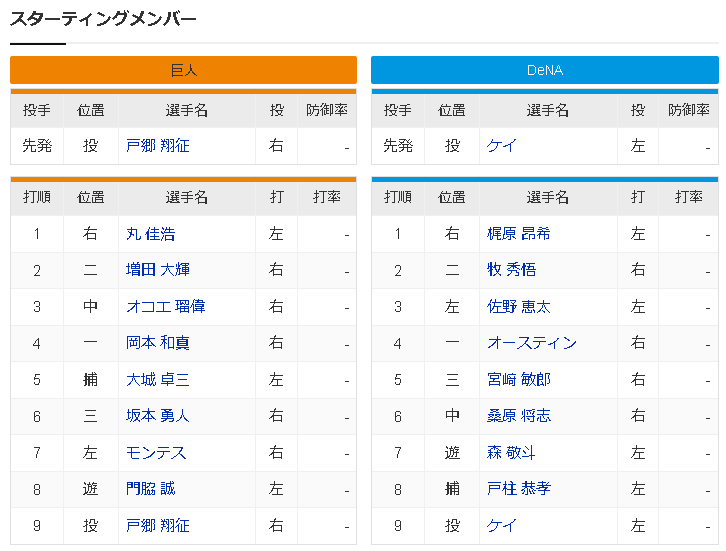This screenshot has height=551, width=726.
Task: Select player オコエ 瑠偉 link
Action: point(165,306)
